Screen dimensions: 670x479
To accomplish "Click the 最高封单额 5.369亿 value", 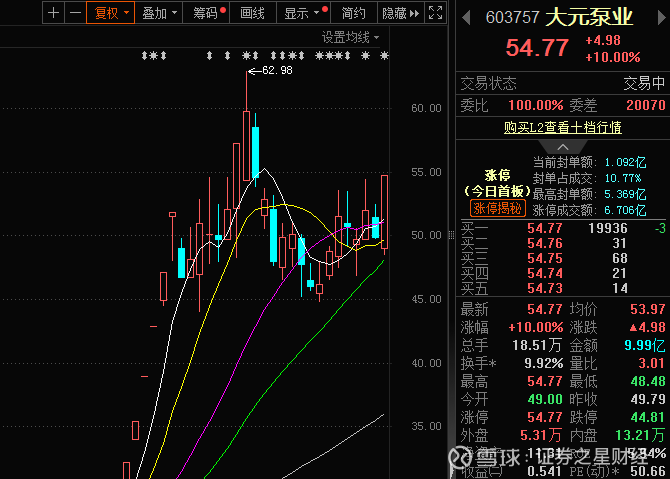I will 625,194.
